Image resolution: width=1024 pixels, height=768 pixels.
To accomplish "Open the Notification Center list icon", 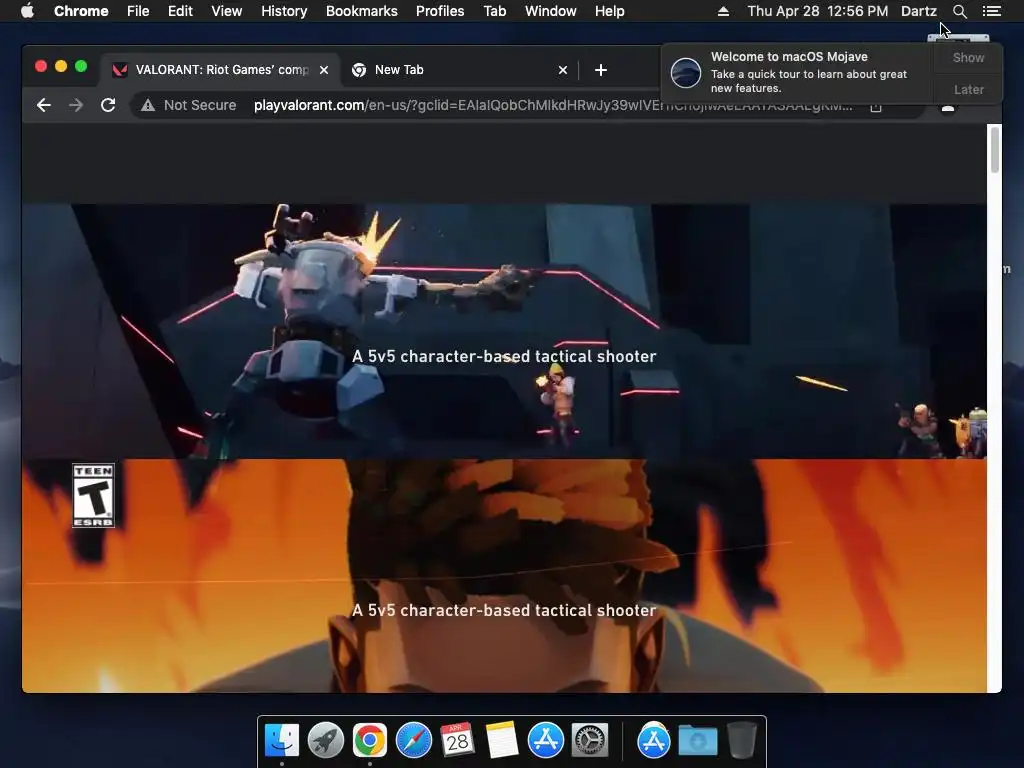I will [992, 11].
